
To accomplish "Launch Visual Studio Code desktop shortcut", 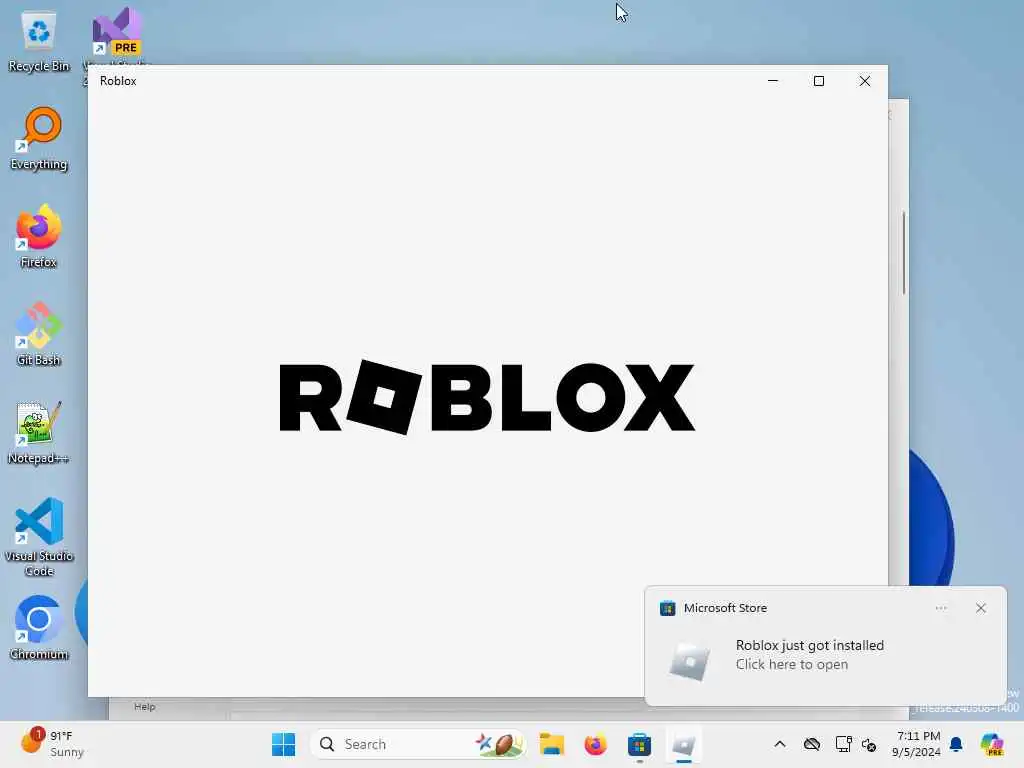I will point(39,537).
